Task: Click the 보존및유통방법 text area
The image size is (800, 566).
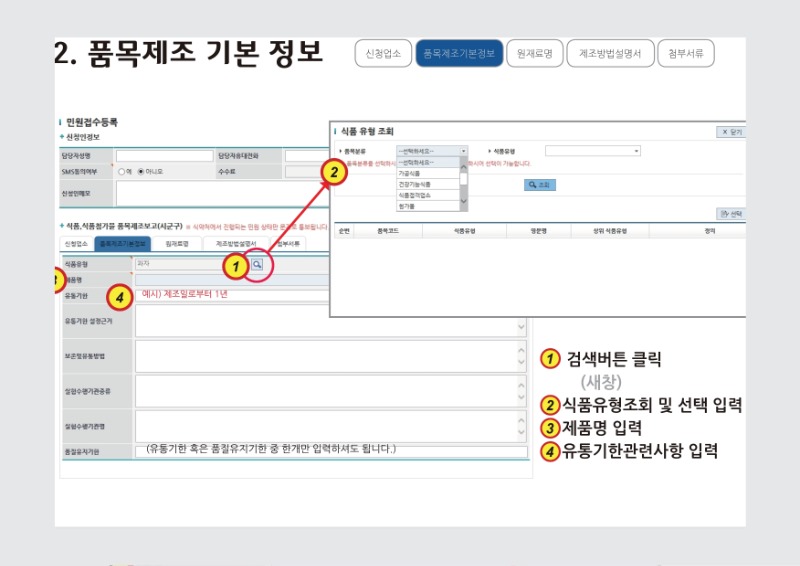Action: click(x=330, y=356)
